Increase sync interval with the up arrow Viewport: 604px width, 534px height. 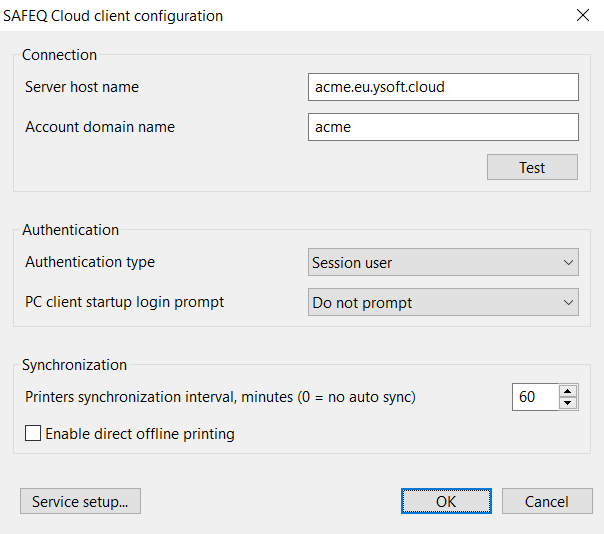pyautogui.click(x=568, y=391)
